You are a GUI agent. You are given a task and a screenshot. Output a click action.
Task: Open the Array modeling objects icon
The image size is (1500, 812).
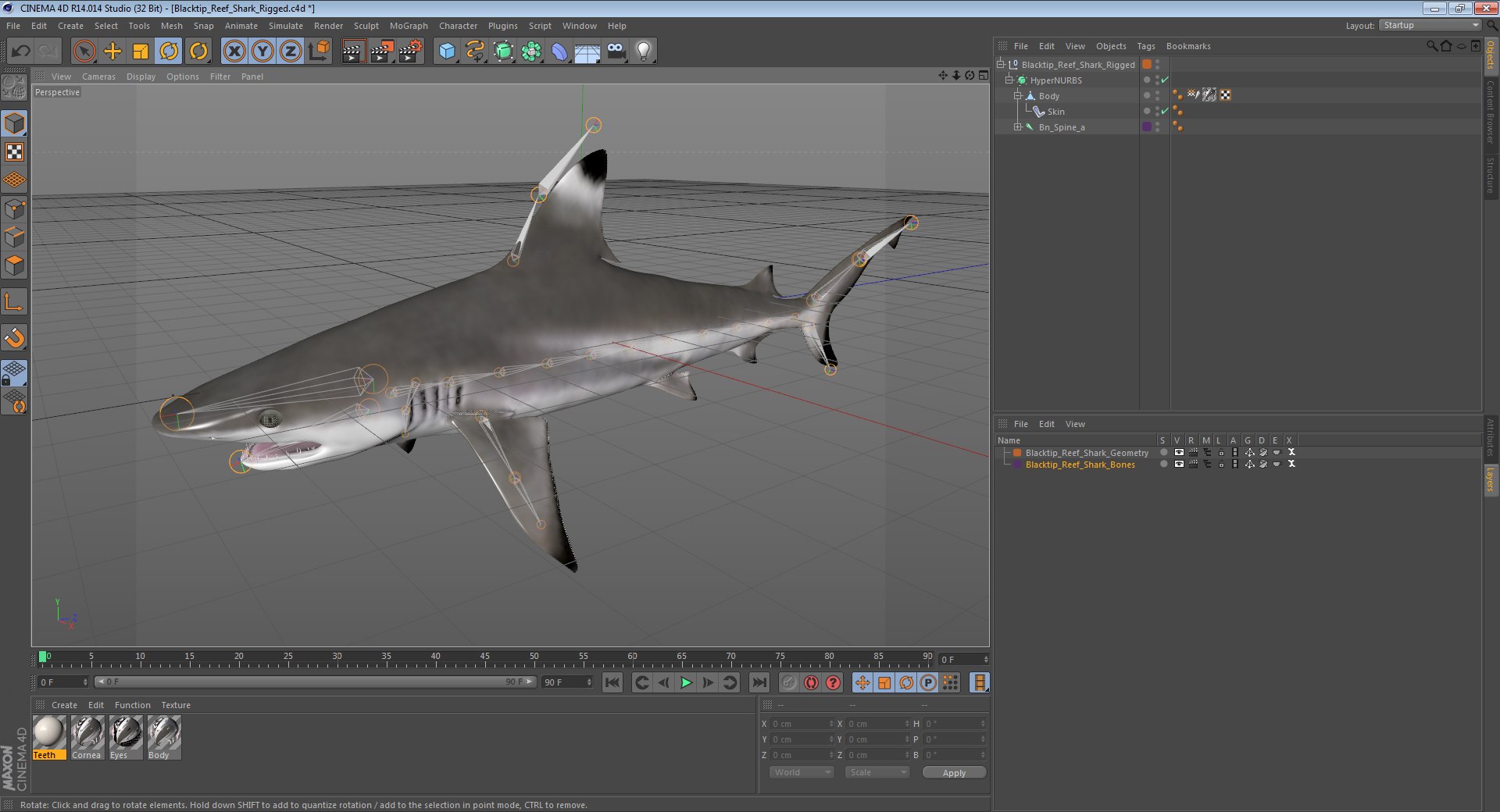(x=532, y=52)
